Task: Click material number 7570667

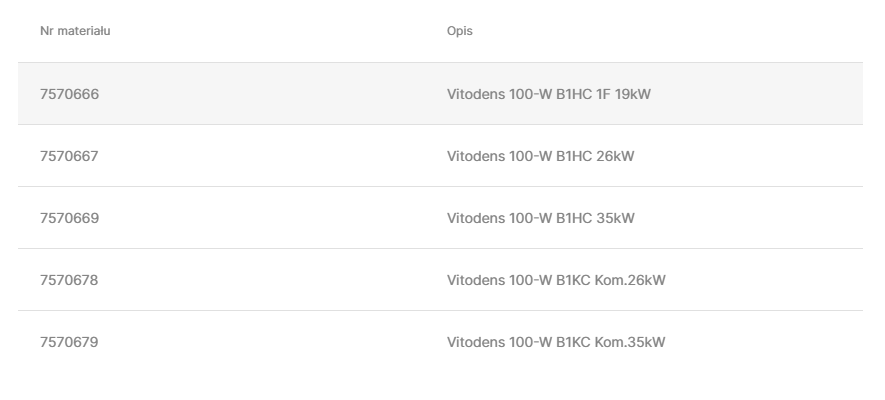Action: point(69,157)
